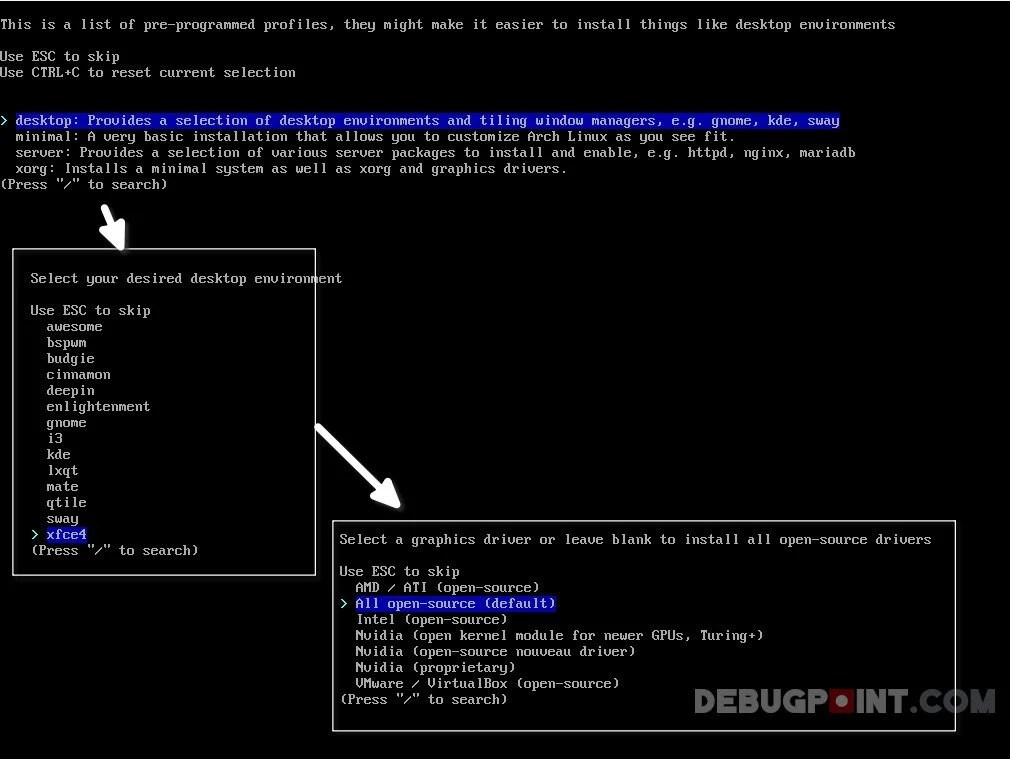Select VMware / VirtualBox driver option
The image size is (1010, 759).
coord(486,683)
